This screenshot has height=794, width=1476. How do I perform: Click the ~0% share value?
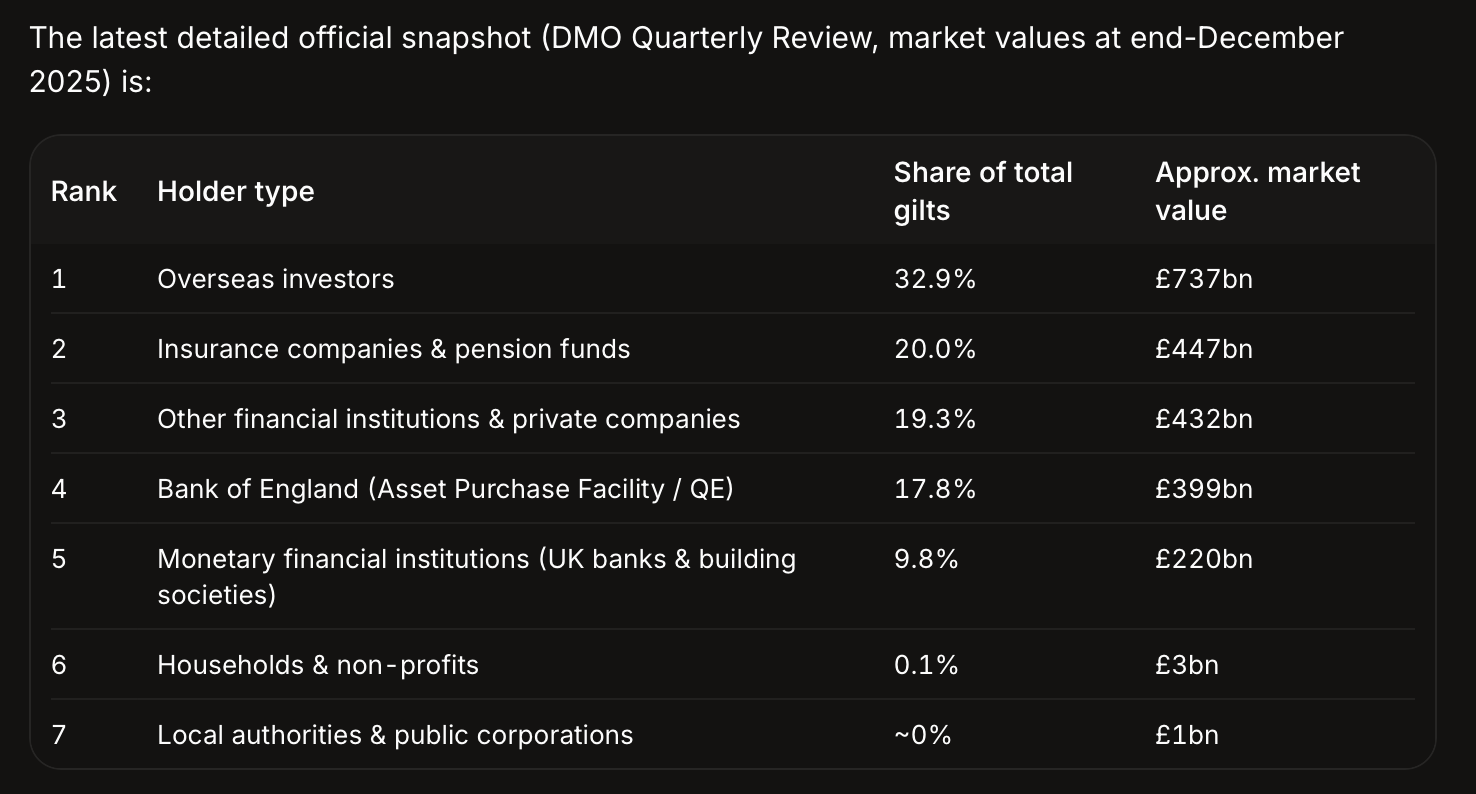click(923, 734)
